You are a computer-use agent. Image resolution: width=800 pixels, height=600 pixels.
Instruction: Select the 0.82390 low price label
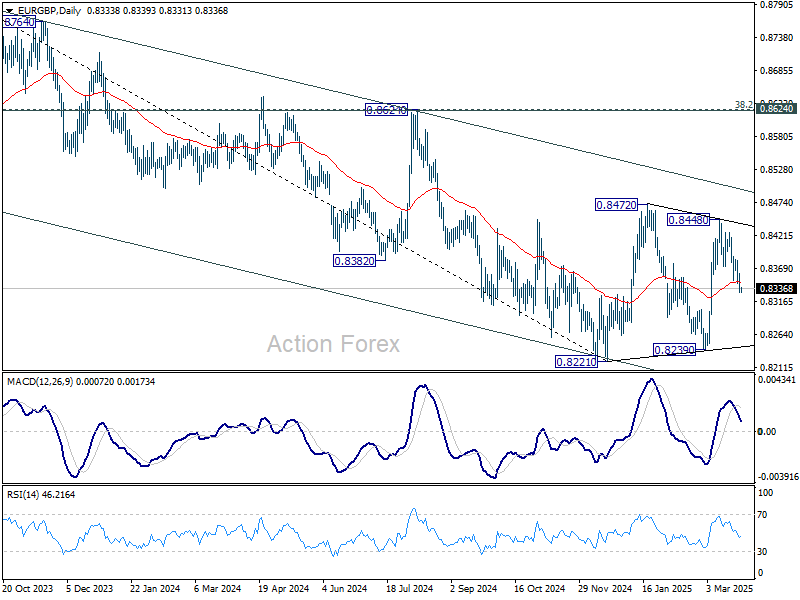674,350
